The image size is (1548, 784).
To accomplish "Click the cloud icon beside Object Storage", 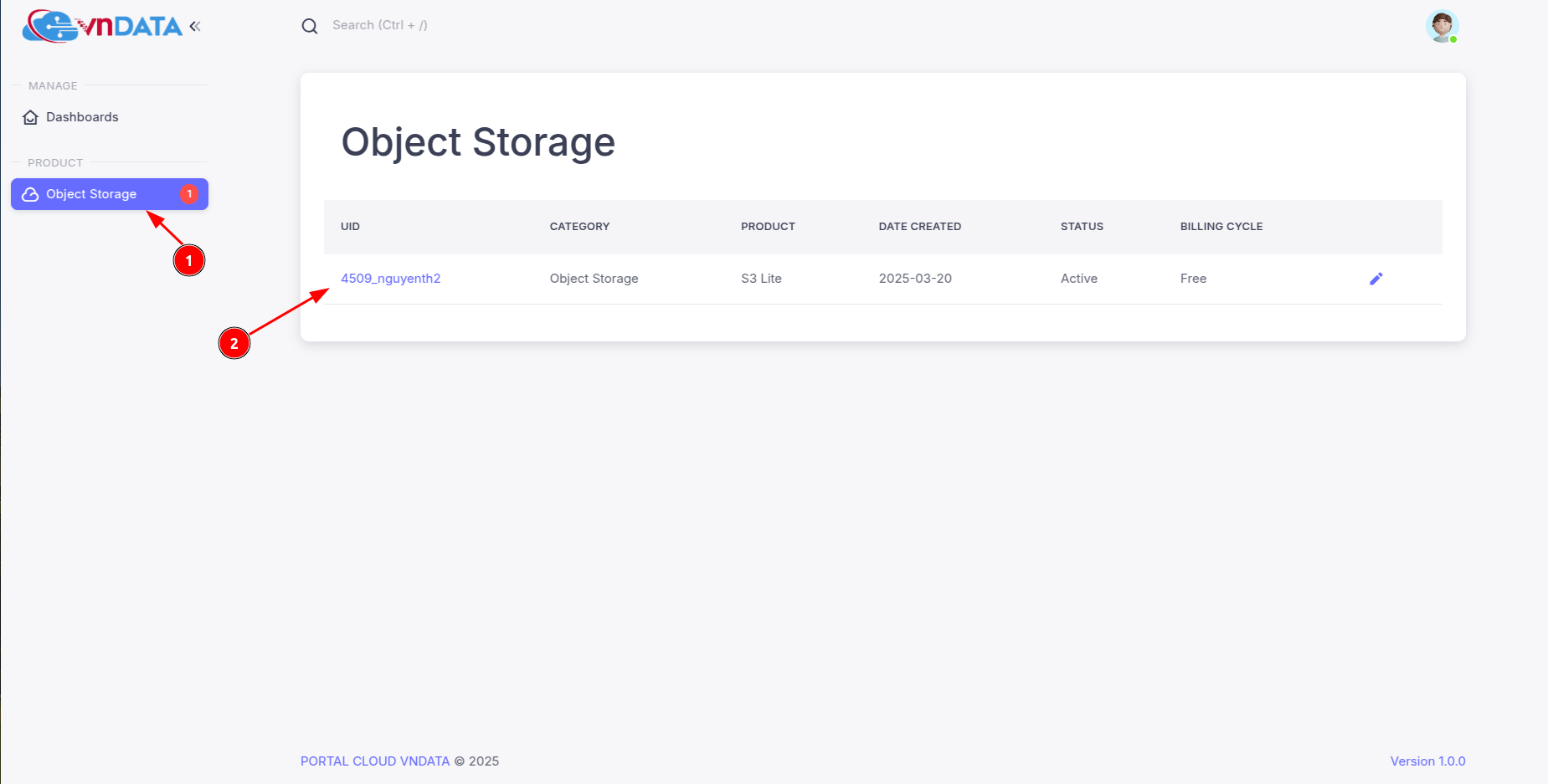I will tap(31, 194).
